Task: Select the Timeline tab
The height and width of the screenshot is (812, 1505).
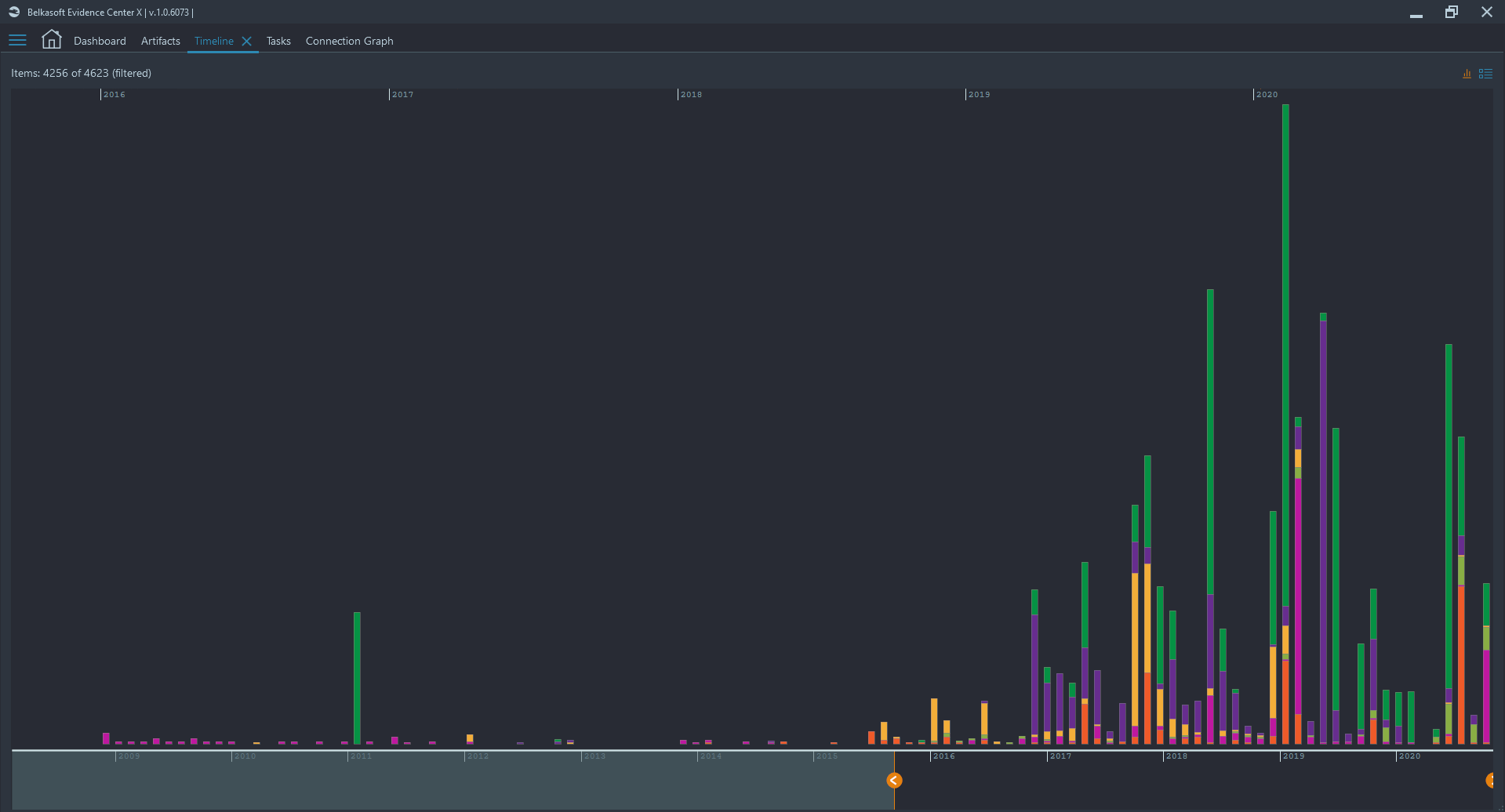Action: coord(214,41)
